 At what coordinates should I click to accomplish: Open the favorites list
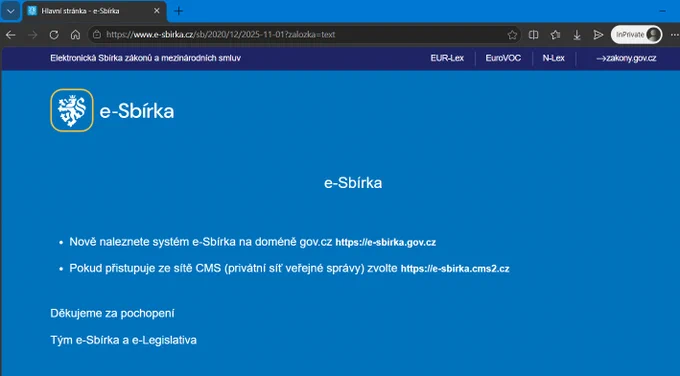[555, 35]
